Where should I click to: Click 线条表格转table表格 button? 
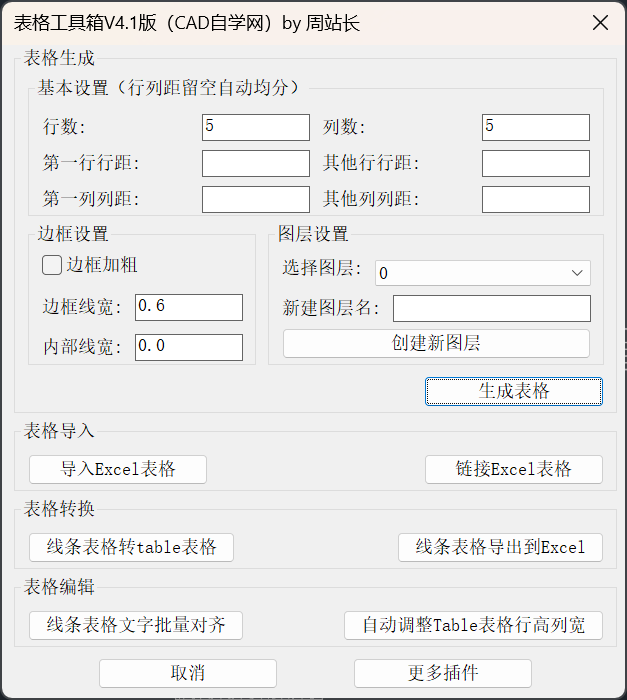(x=131, y=547)
